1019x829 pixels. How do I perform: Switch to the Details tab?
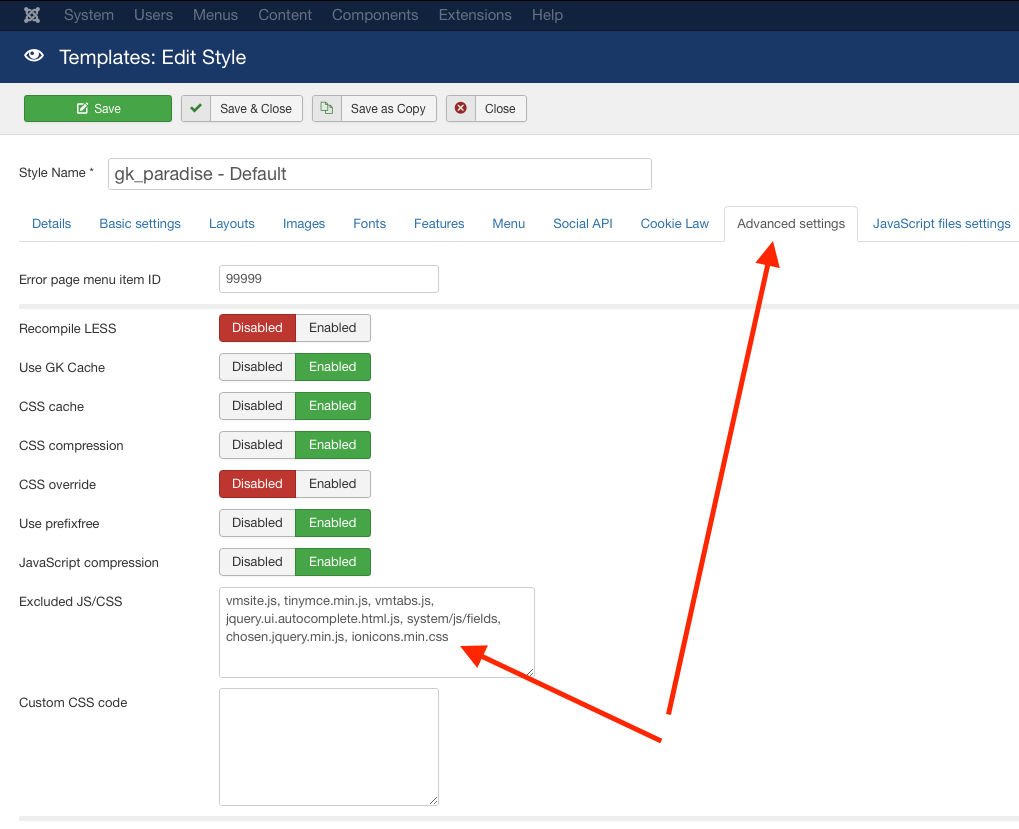(51, 223)
